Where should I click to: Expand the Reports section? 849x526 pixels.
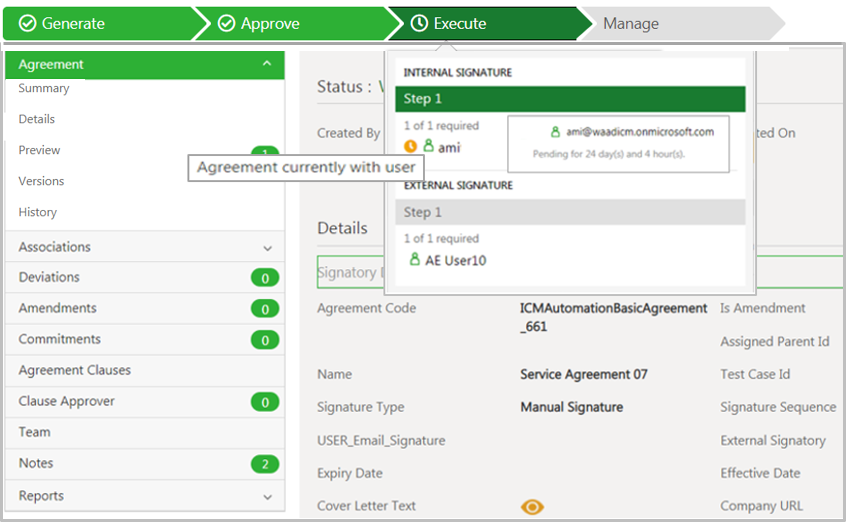(267, 497)
